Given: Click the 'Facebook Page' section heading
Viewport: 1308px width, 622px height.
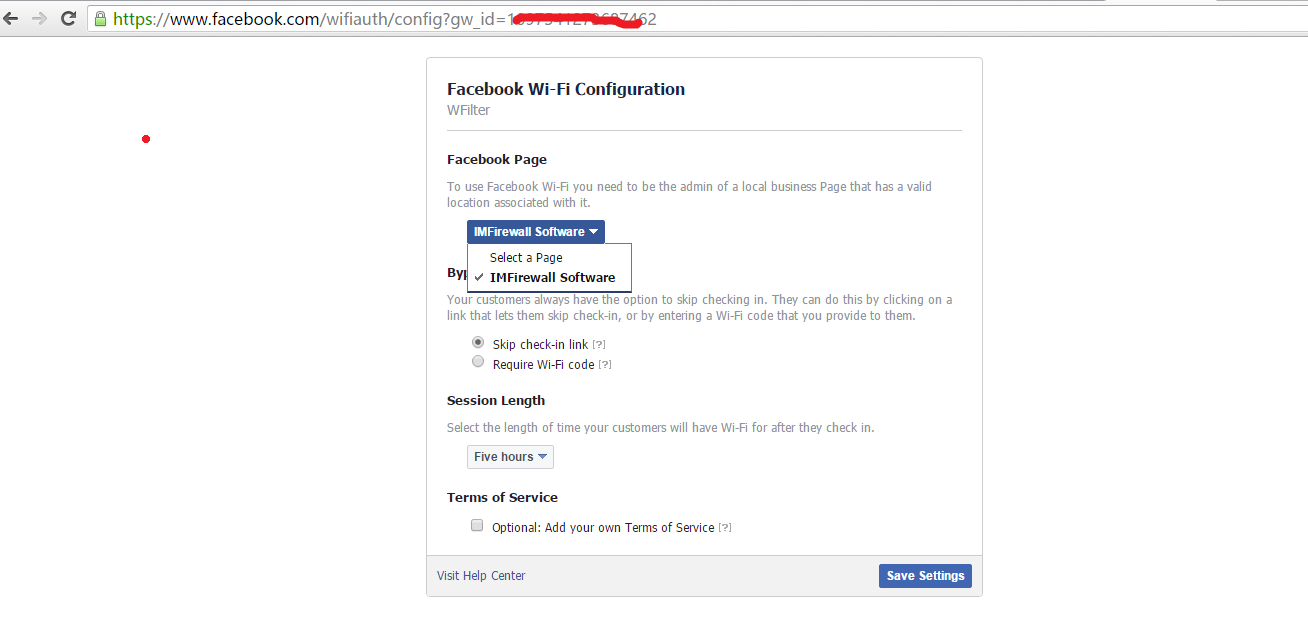Looking at the screenshot, I should (497, 160).
